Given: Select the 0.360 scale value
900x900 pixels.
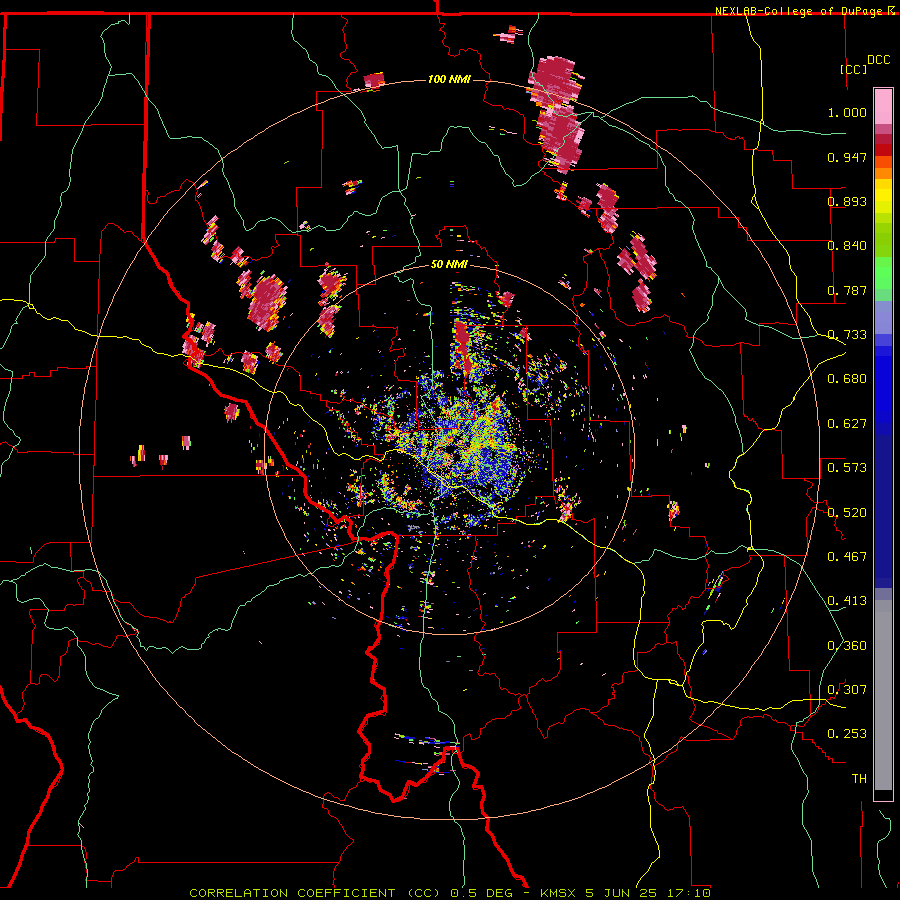Looking at the screenshot, I should 847,646.
